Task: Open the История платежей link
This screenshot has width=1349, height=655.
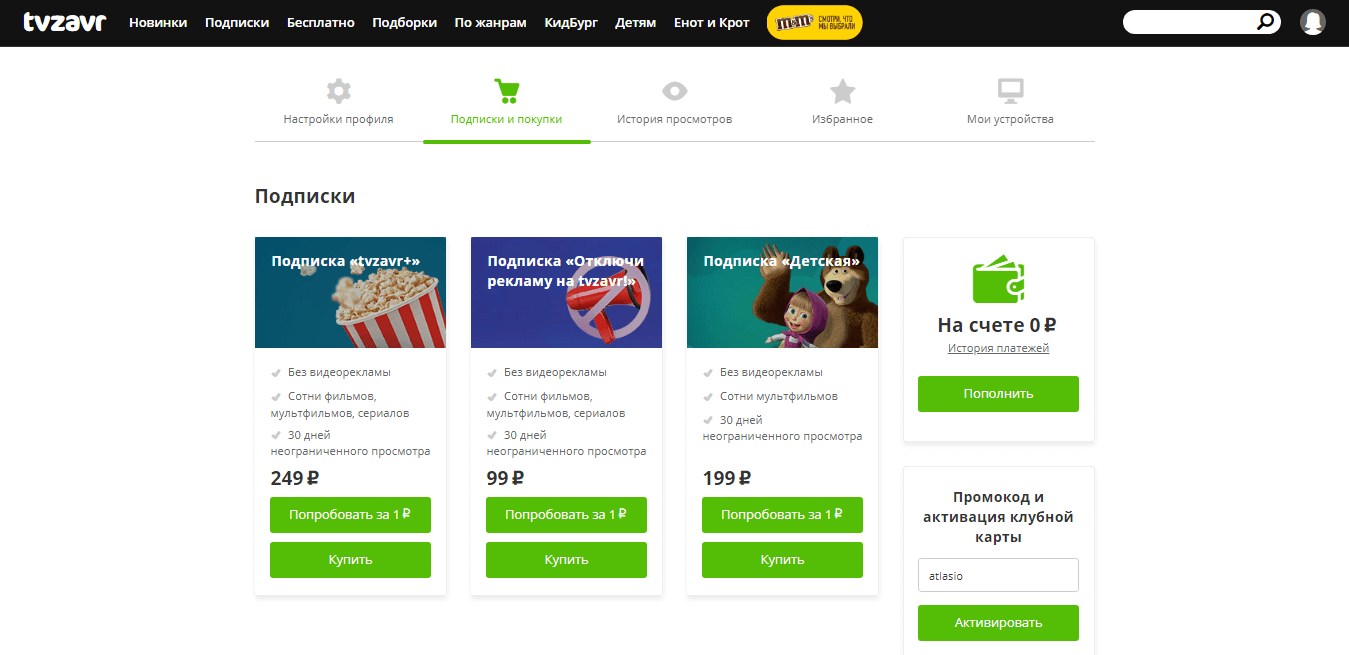Action: 998,348
